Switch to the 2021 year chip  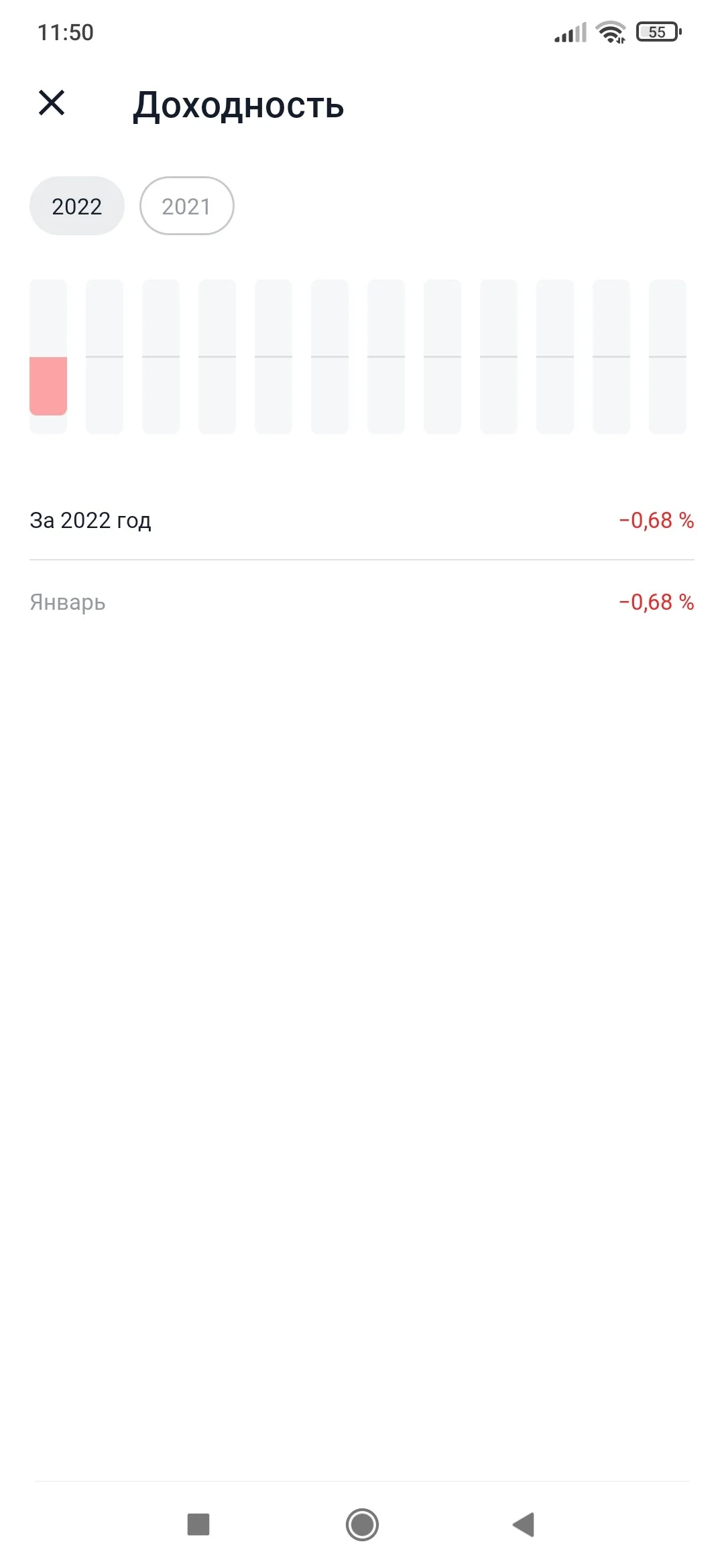[x=187, y=206]
